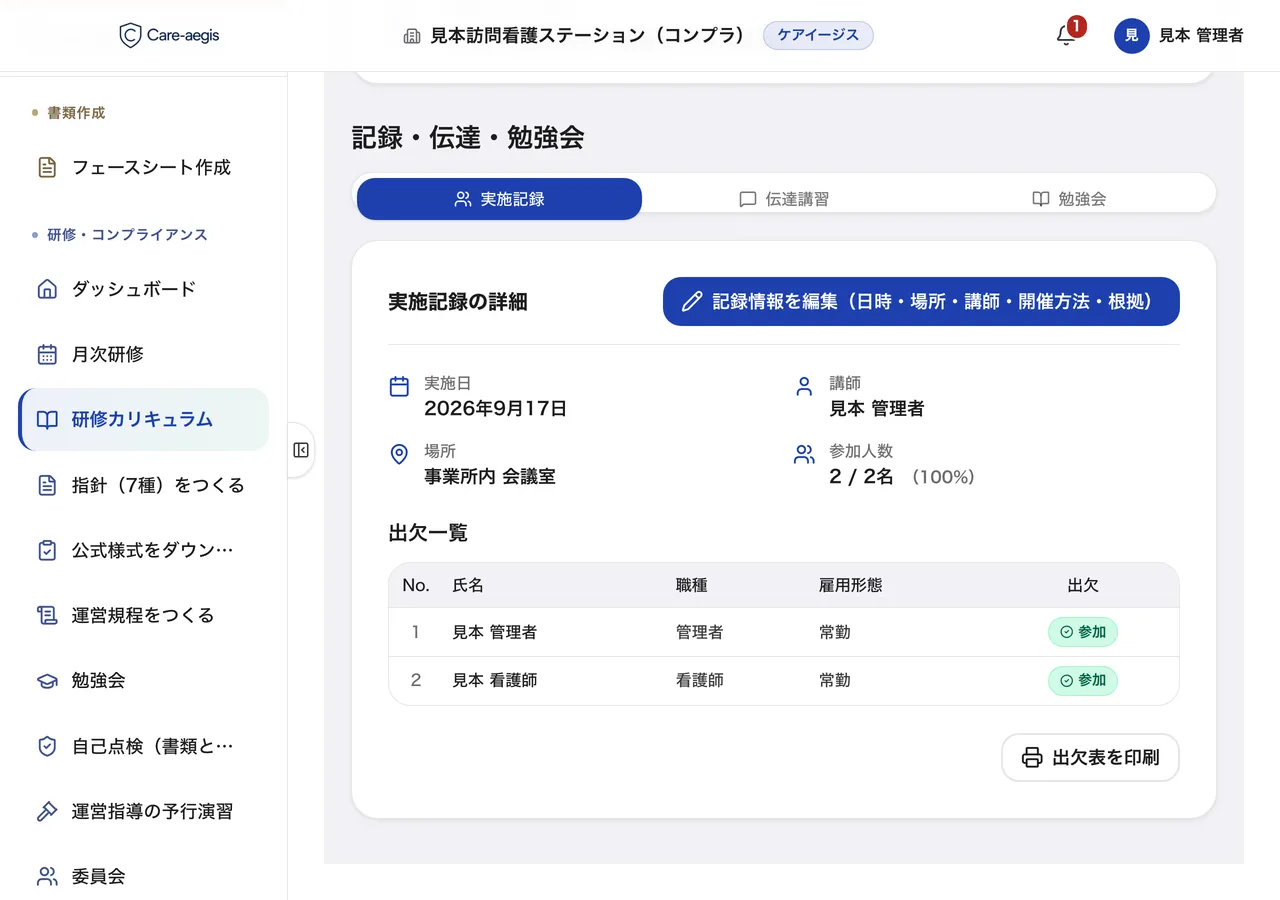Click the 見本訪問看護ステーション（コンプラ）title
The image size is (1280, 900).
coord(588,36)
